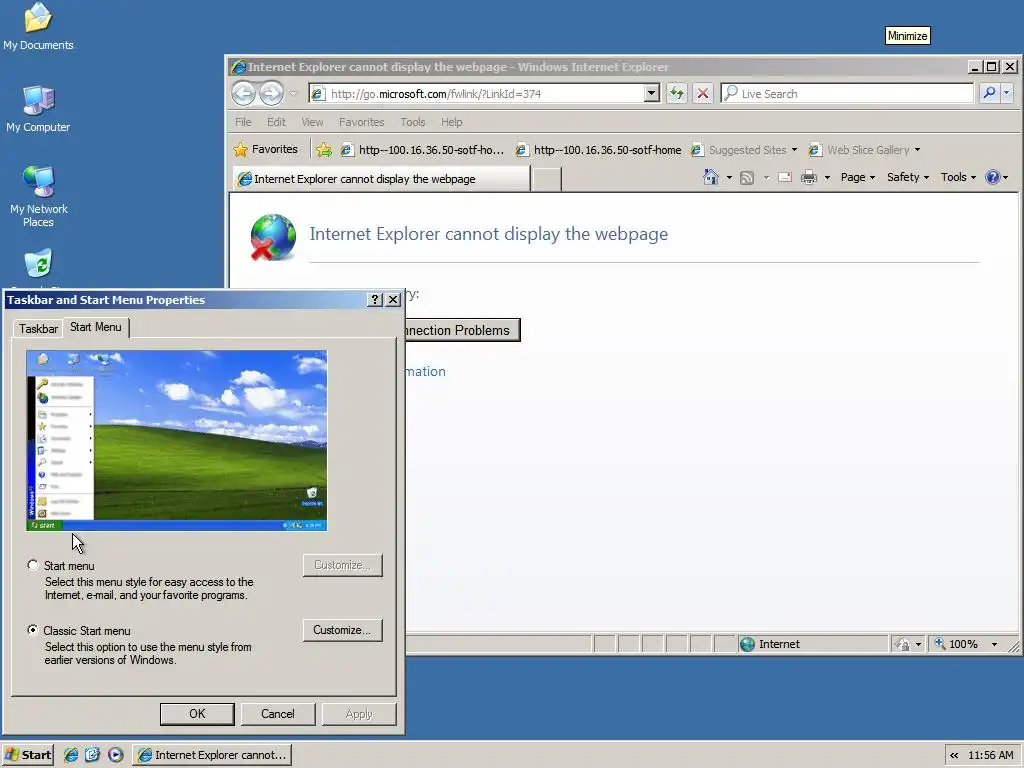Screen dimensions: 1024x768
Task: Open the View menu
Action: click(x=312, y=122)
